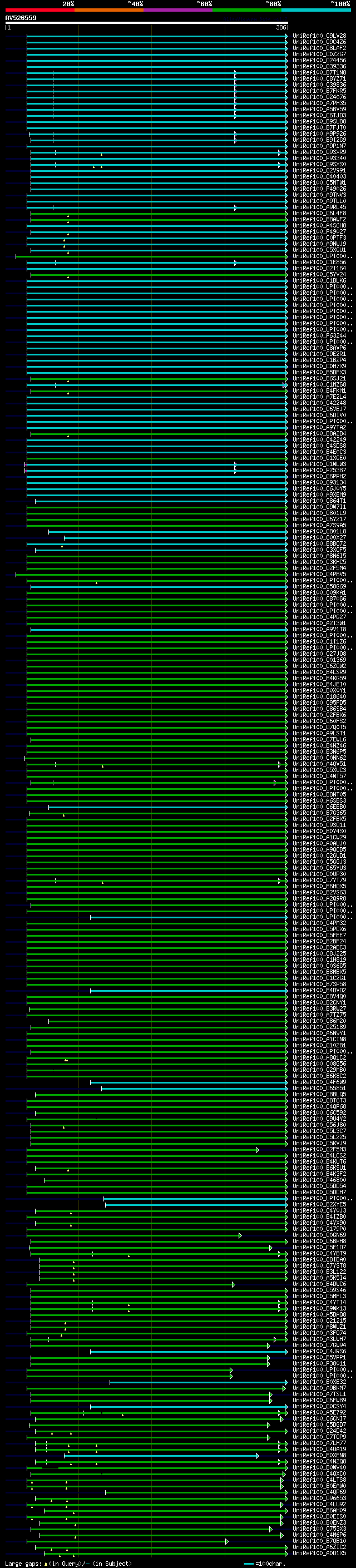Select the UniRef100_B4LSR9 label

click(319, 672)
